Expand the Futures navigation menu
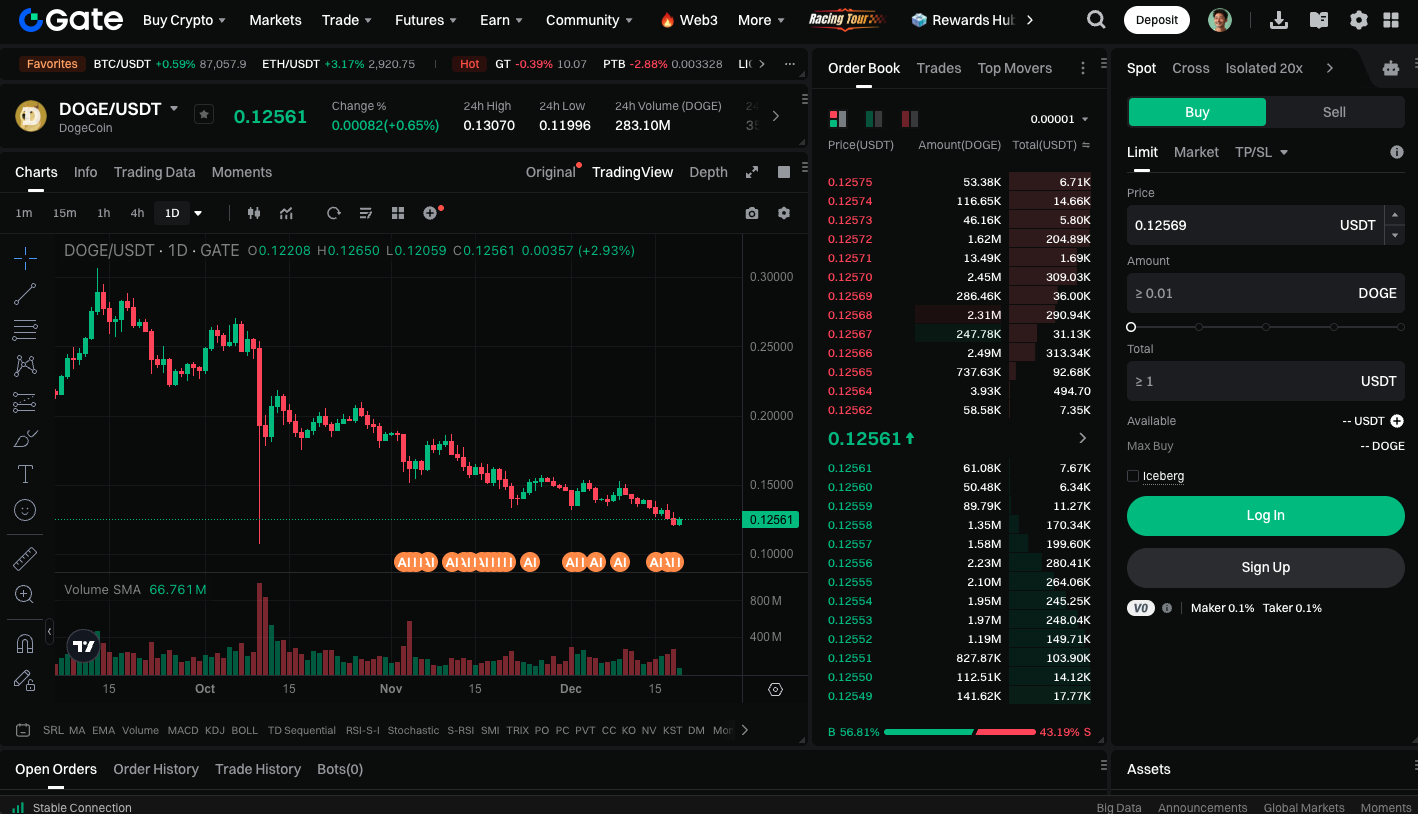The height and width of the screenshot is (814, 1418). point(426,20)
